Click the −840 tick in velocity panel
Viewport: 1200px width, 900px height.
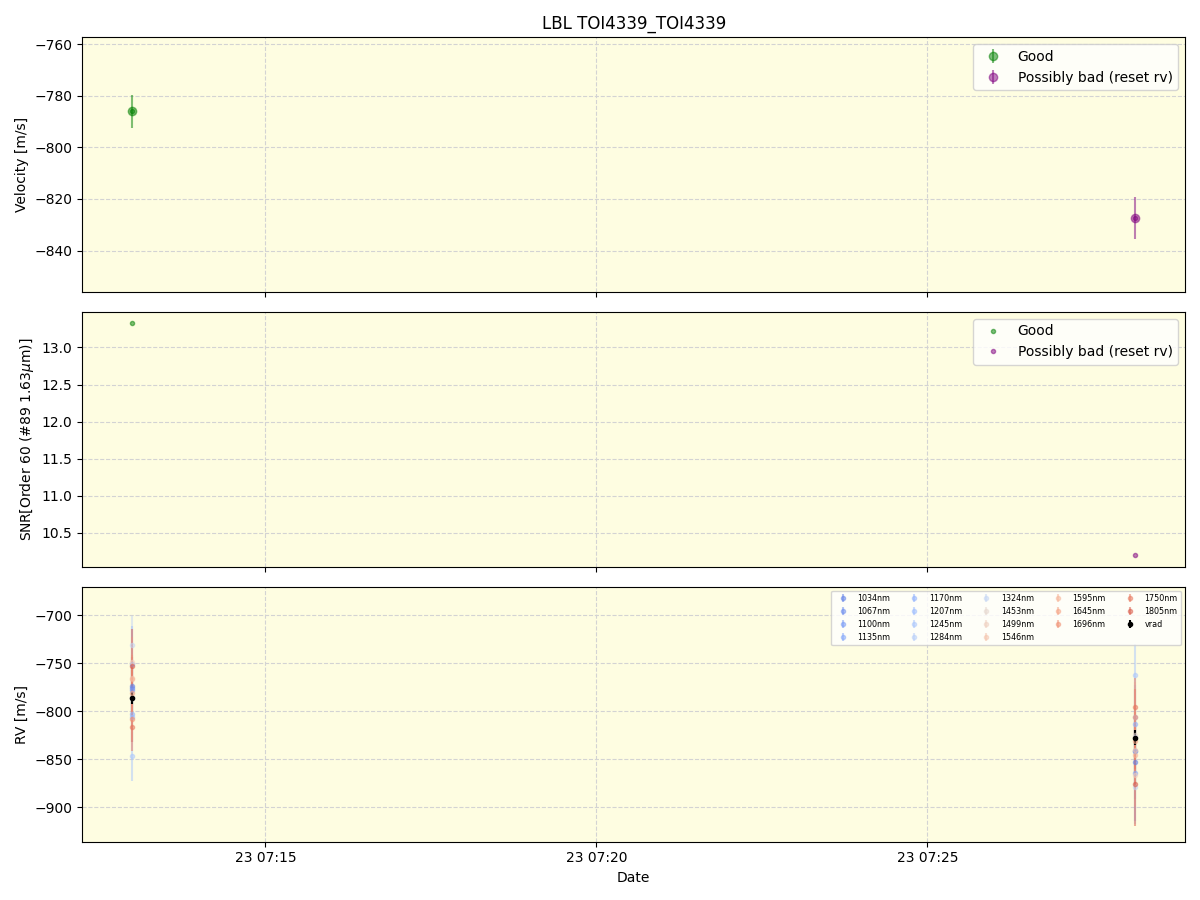[x=52, y=251]
